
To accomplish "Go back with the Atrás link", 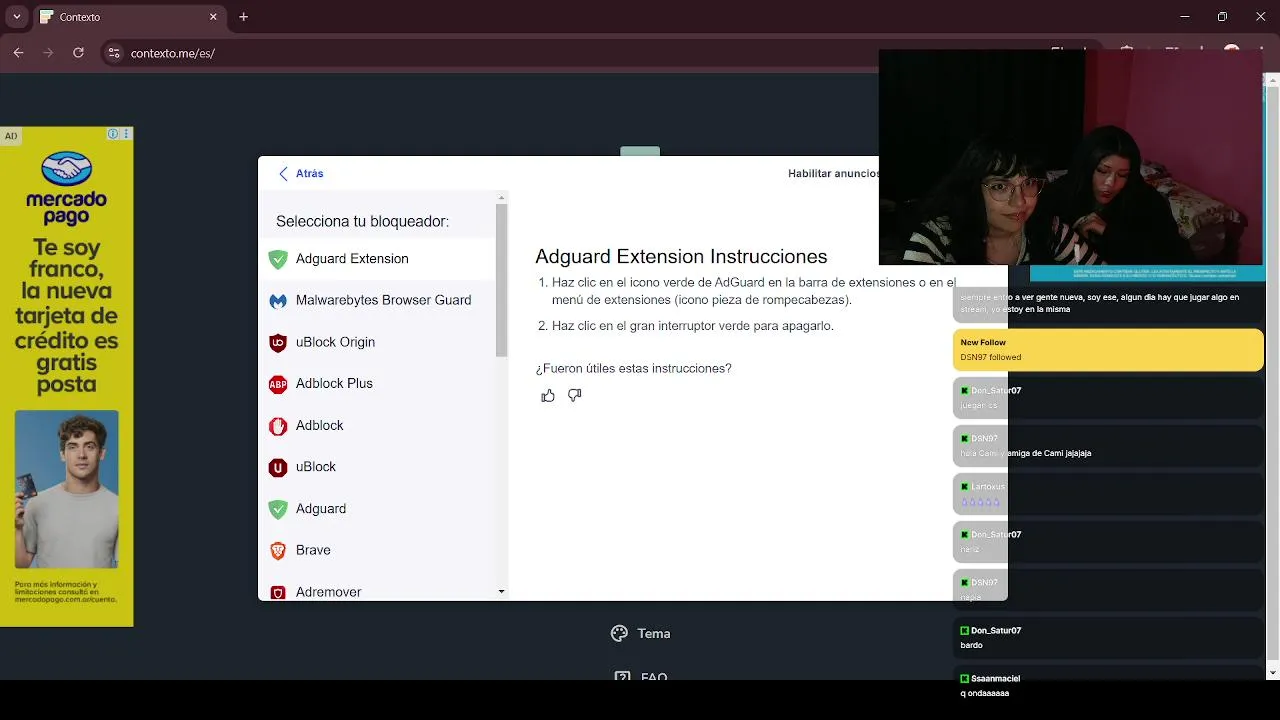I will pos(310,174).
